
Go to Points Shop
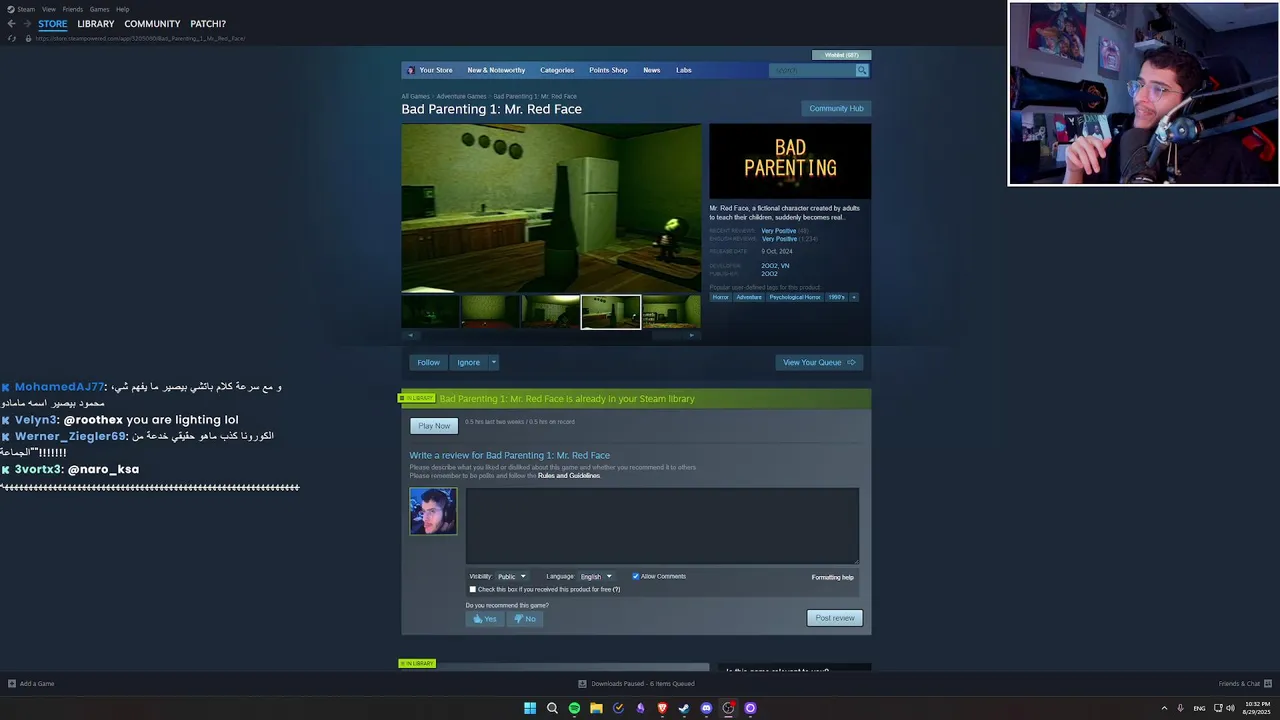(608, 70)
